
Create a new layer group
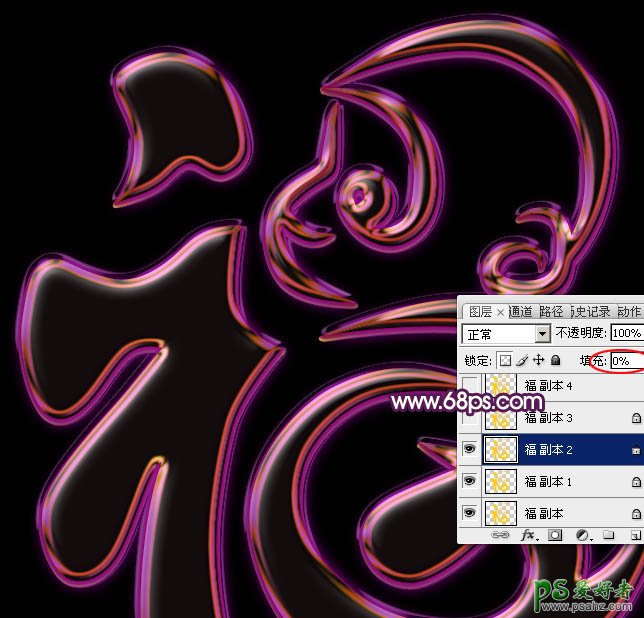pyautogui.click(x=608, y=535)
